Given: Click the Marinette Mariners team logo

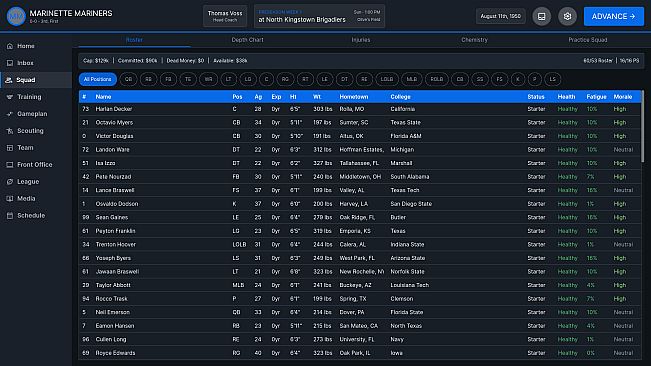Looking at the screenshot, I should point(16,16).
